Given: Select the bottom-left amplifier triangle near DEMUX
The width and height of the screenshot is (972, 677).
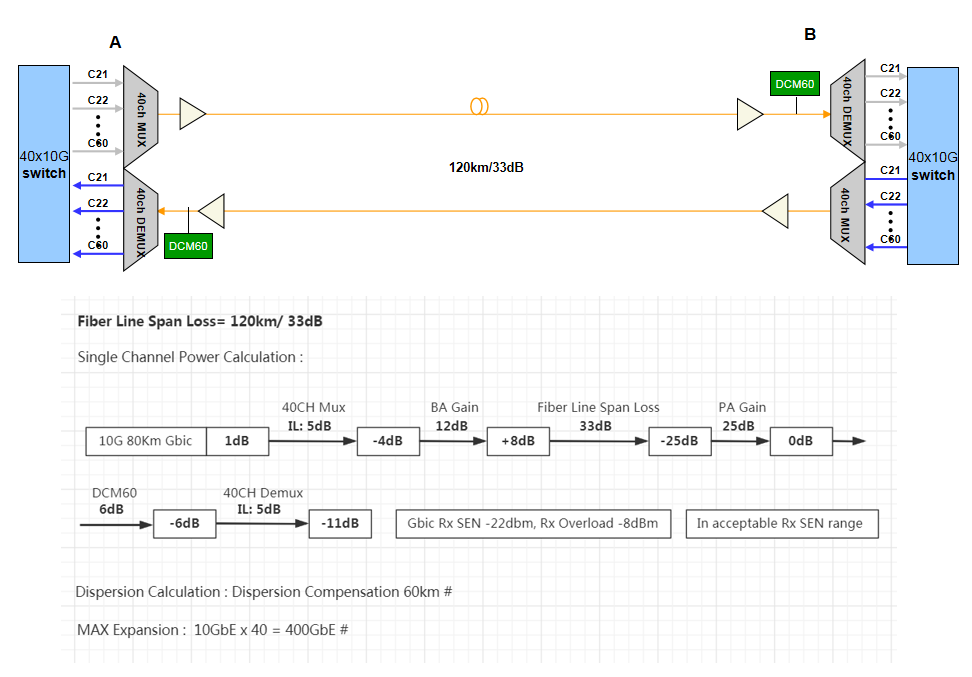Looking at the screenshot, I should click(x=213, y=211).
